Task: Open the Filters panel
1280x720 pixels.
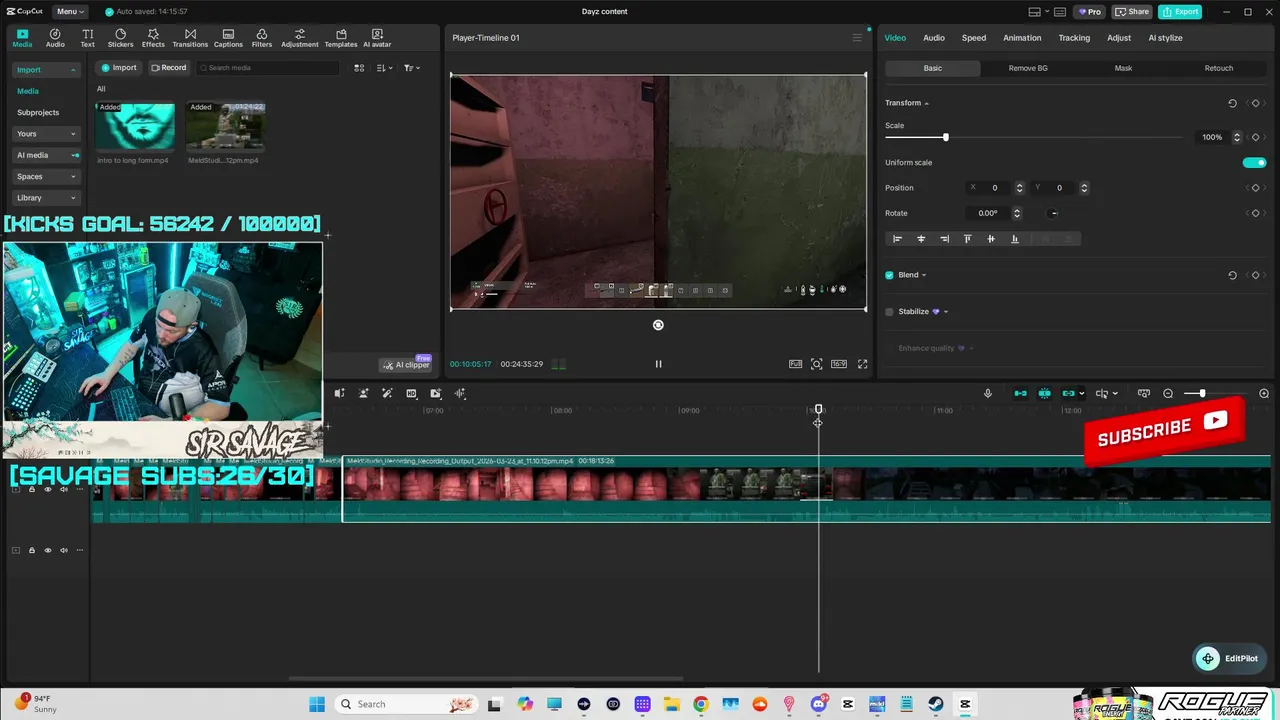Action: [262, 38]
